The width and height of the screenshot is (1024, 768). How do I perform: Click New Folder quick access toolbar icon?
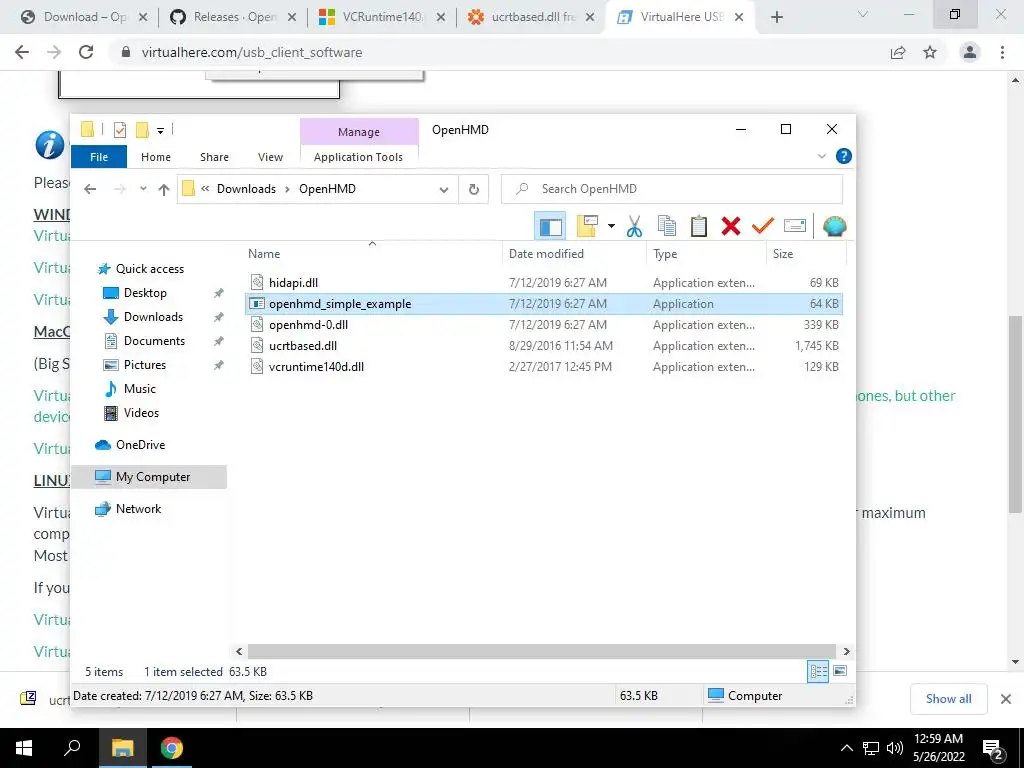tap(142, 130)
